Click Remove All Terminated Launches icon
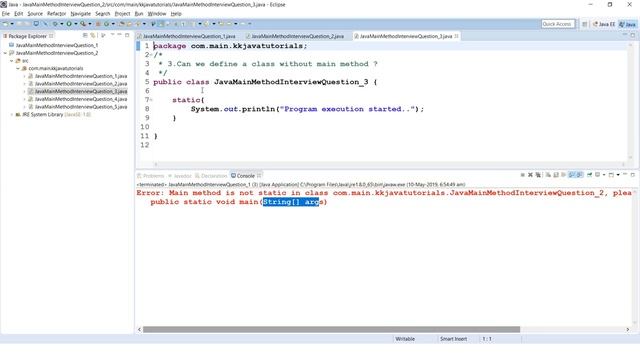This screenshot has height=360, width=640. pos(538,175)
